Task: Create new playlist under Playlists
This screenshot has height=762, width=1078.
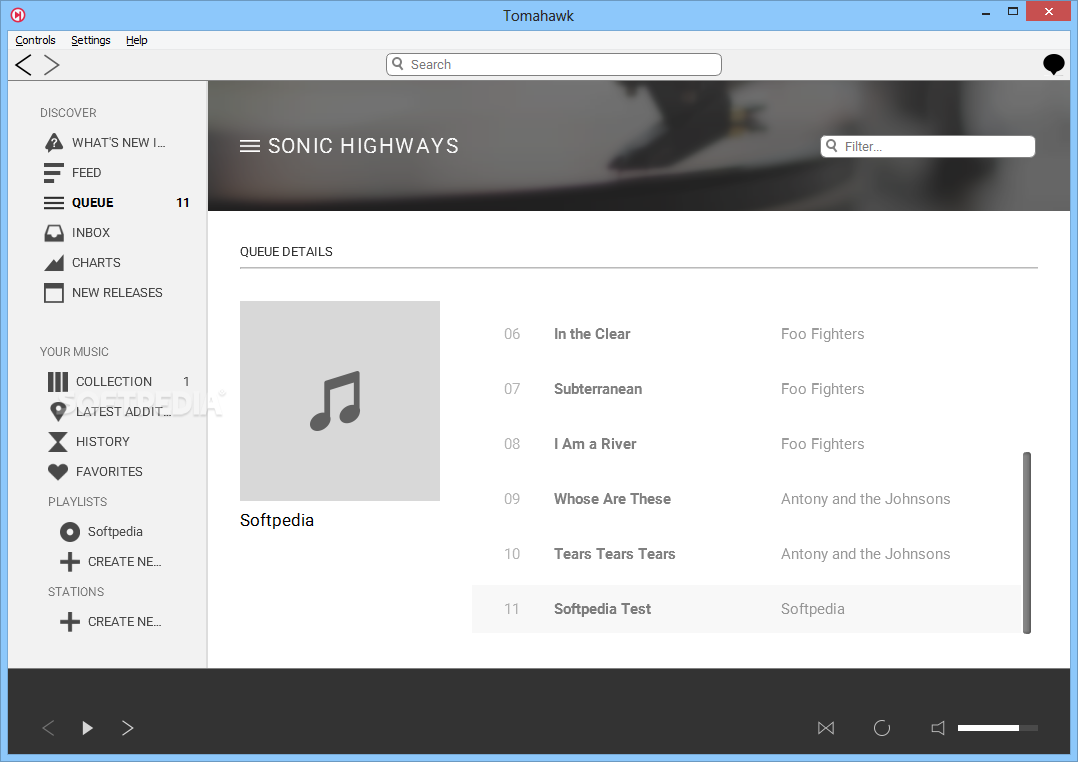Action: tap(124, 562)
